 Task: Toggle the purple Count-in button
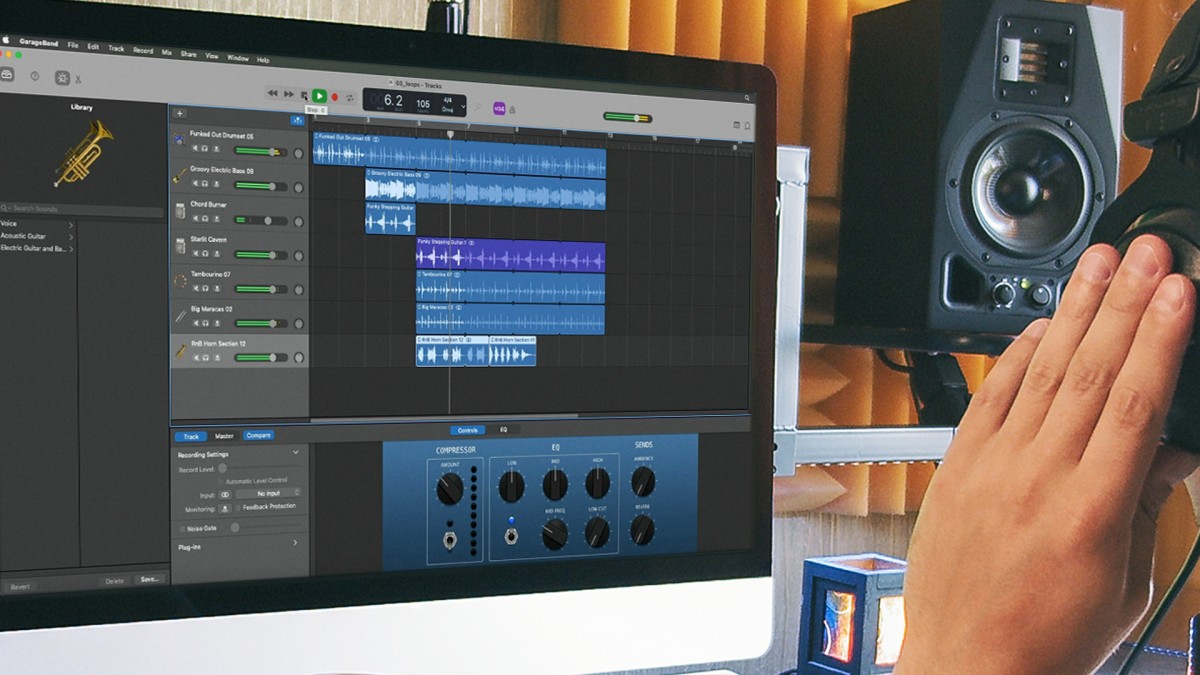pyautogui.click(x=499, y=109)
